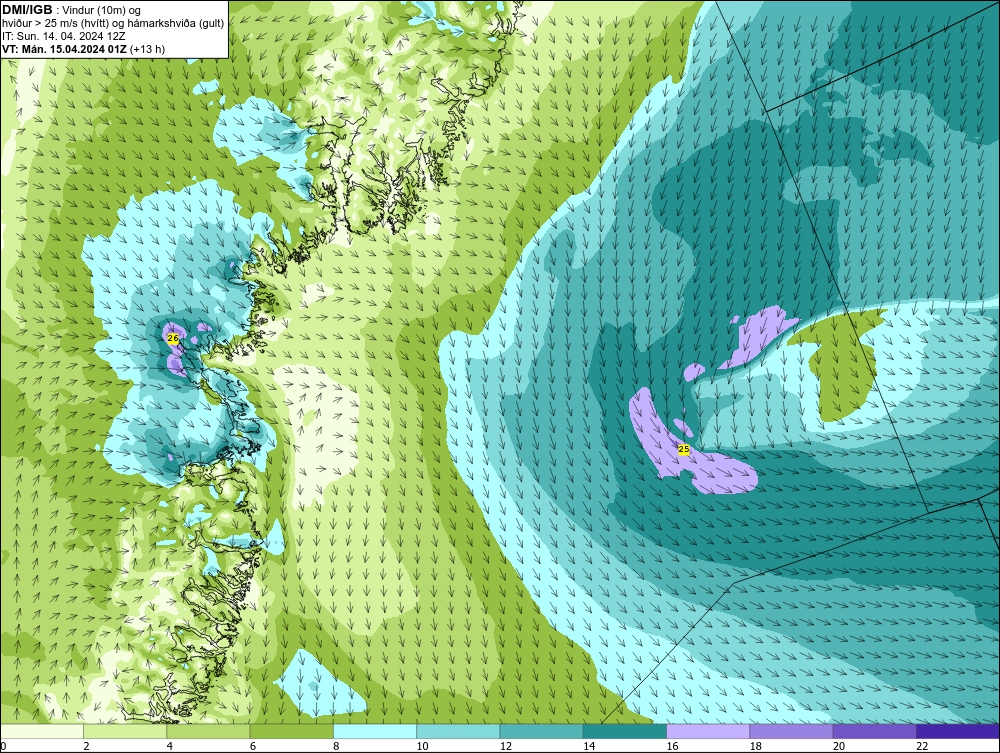Click the IT: Sun. 14. 04. 2024 12Z line
Screen dimensions: 1000x753
(x=66, y=36)
